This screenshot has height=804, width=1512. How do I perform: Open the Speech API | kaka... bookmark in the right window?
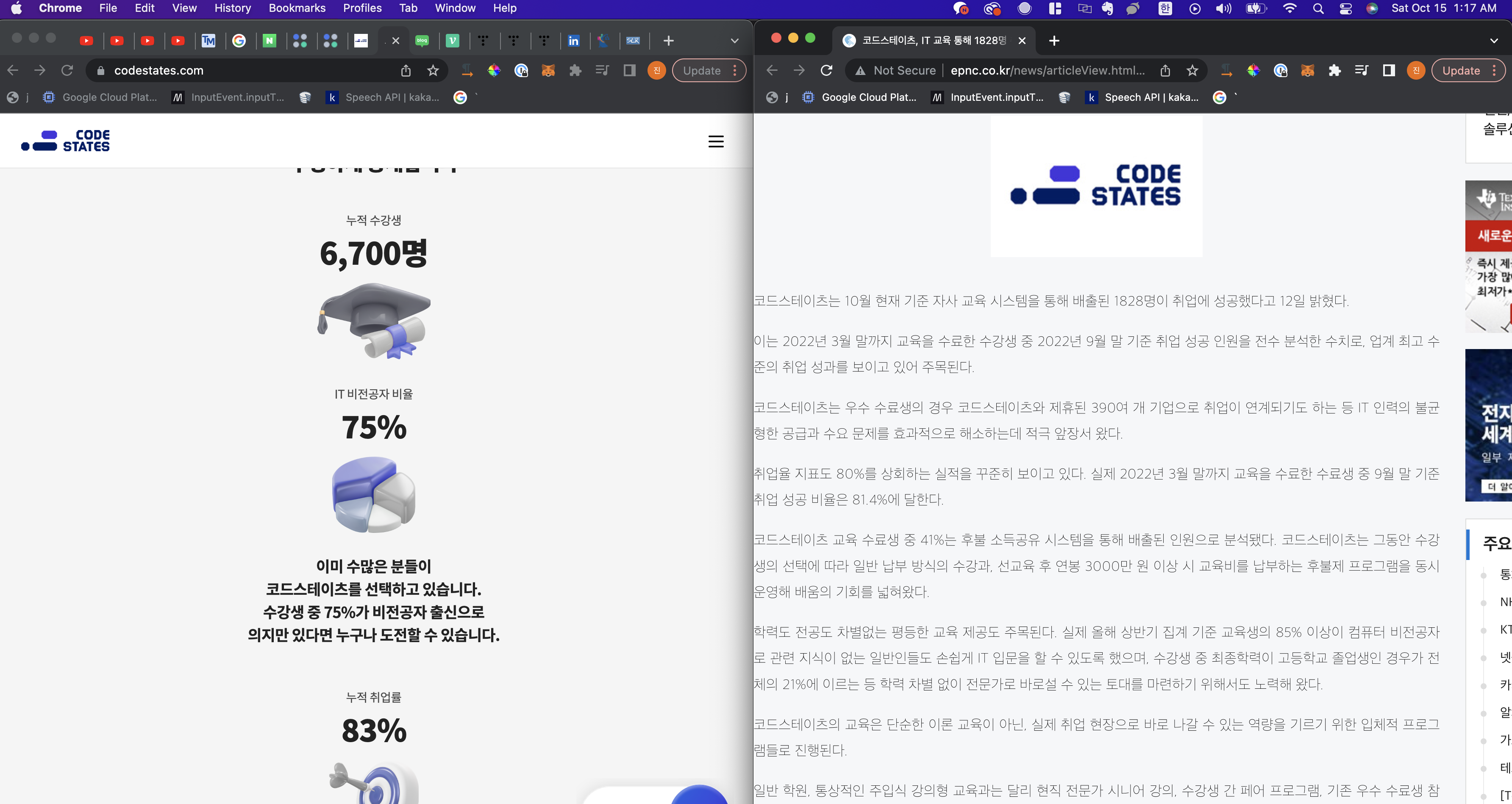click(1142, 97)
